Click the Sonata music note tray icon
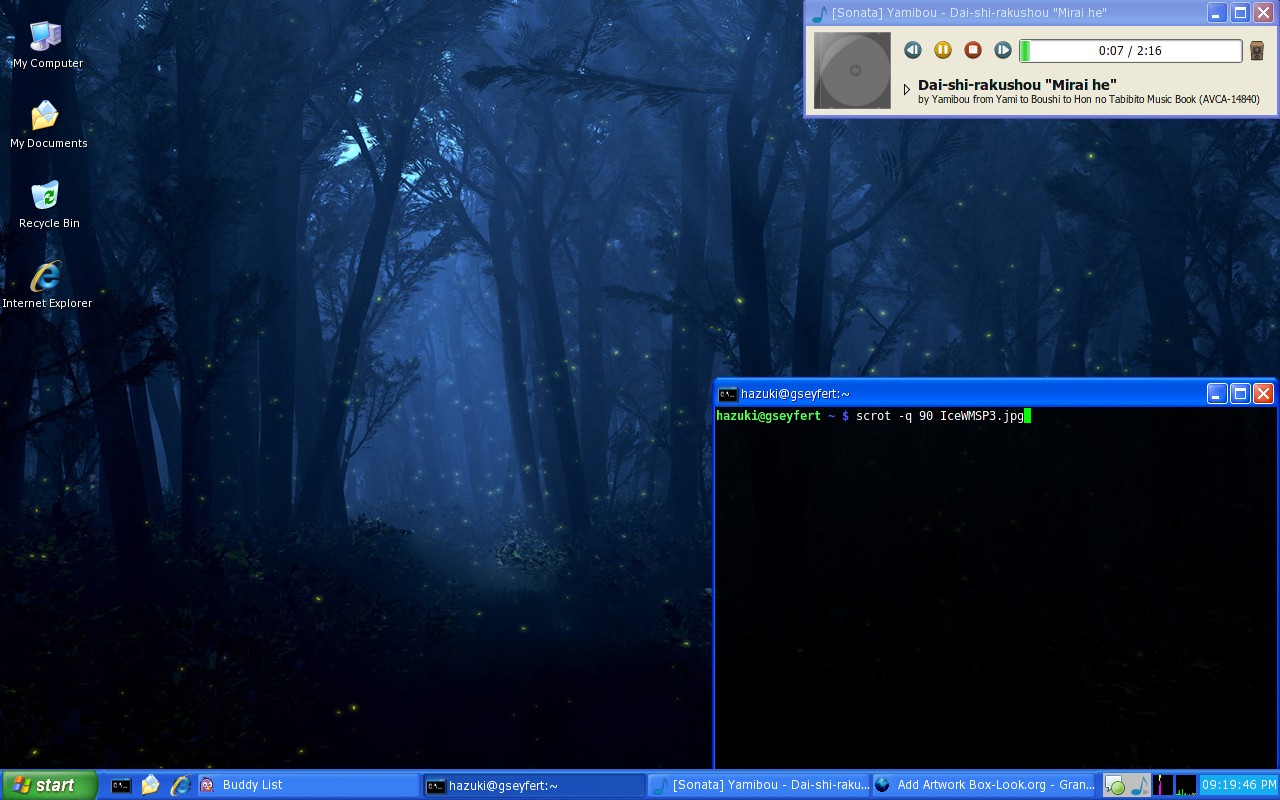The height and width of the screenshot is (800, 1280). (1139, 785)
